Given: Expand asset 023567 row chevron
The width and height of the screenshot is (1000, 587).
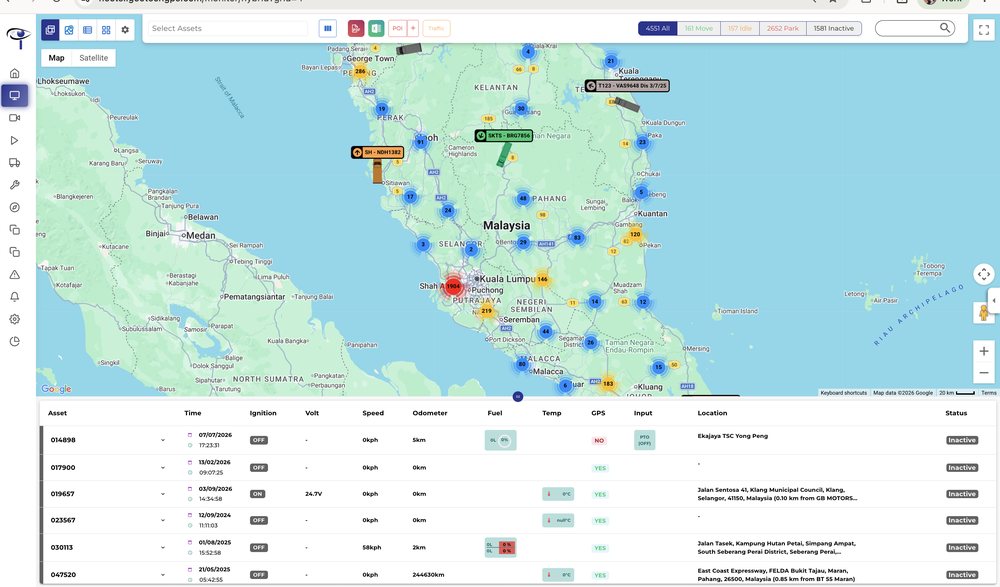Looking at the screenshot, I should pyautogui.click(x=163, y=521).
